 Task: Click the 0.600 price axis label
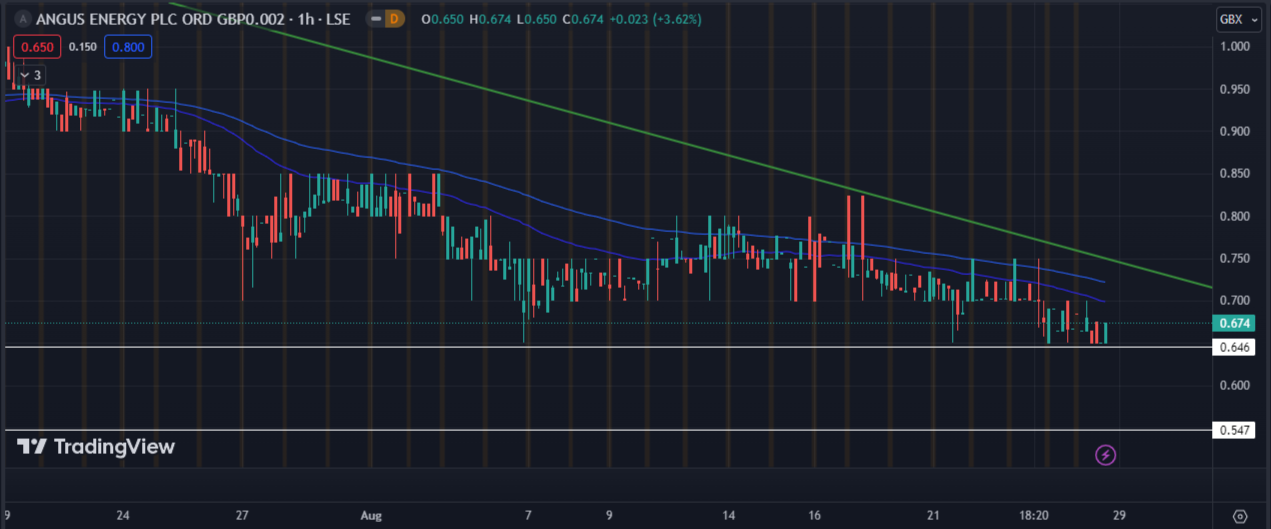pos(1234,385)
